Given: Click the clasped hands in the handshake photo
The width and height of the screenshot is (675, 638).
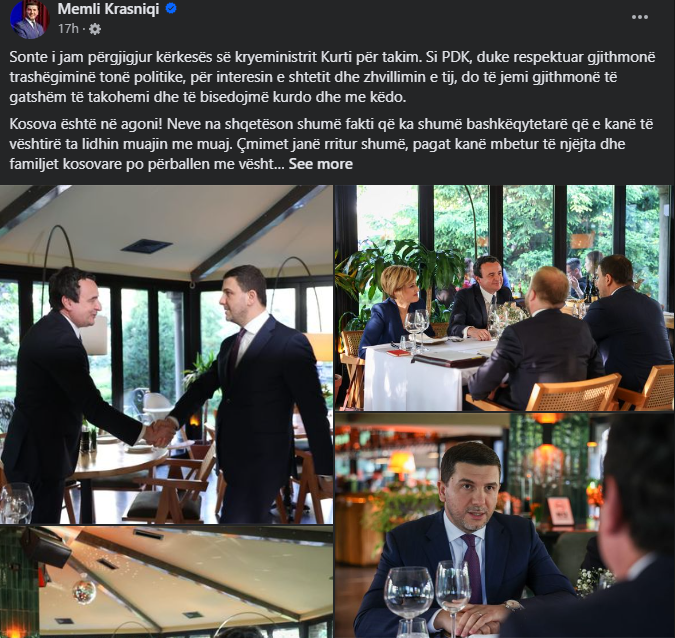Looking at the screenshot, I should [x=160, y=432].
